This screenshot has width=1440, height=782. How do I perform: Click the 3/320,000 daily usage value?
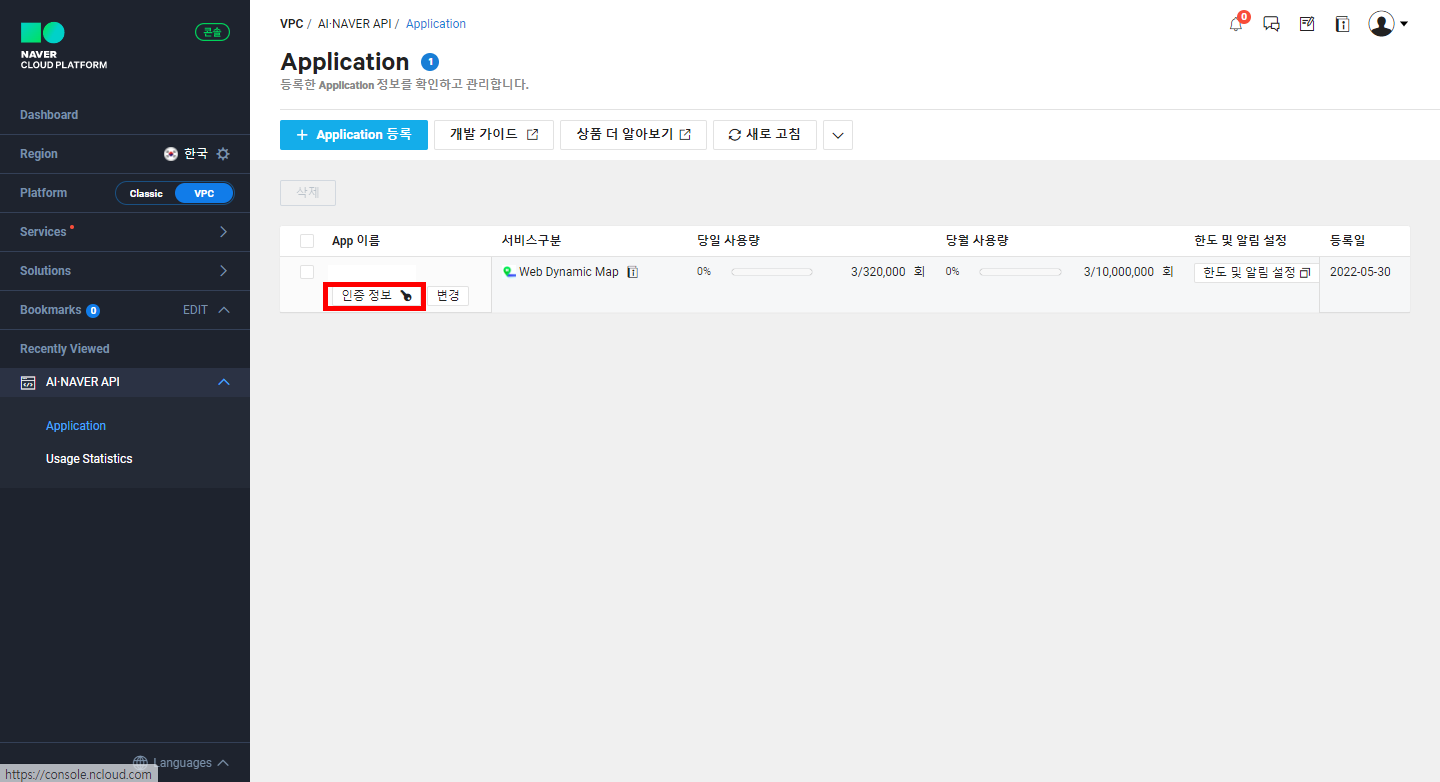point(878,272)
